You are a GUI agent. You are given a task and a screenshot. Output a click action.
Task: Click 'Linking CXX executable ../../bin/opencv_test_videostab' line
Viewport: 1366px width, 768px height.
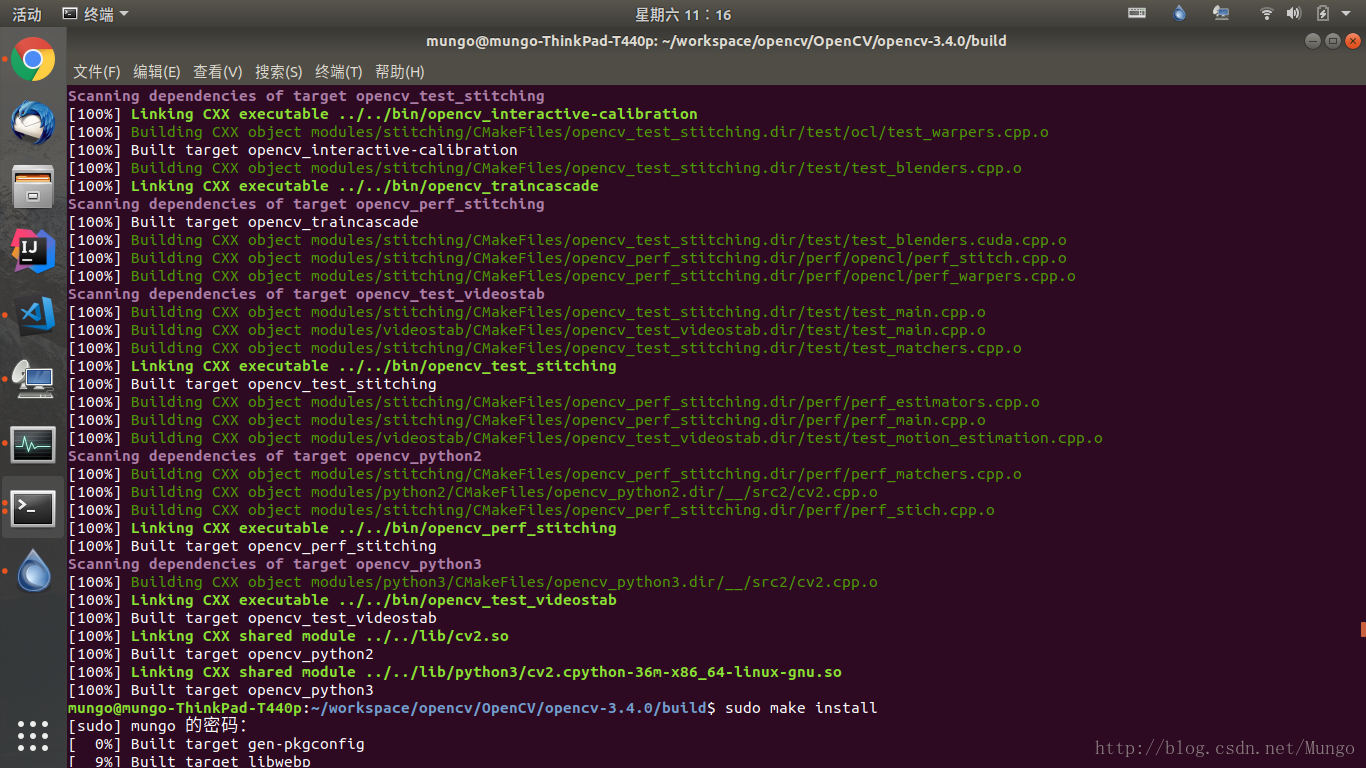342,600
